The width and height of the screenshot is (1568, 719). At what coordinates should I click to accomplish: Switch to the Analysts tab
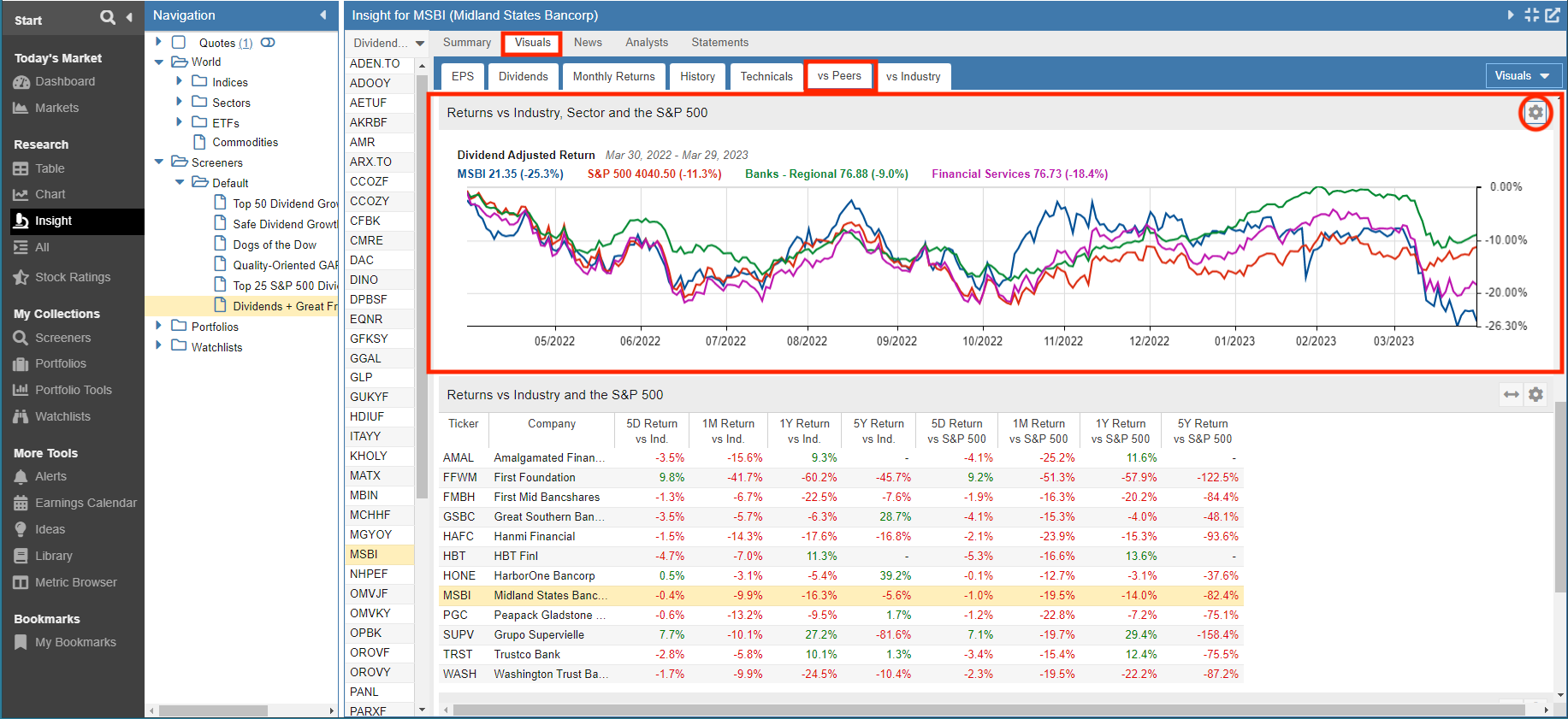pos(647,43)
